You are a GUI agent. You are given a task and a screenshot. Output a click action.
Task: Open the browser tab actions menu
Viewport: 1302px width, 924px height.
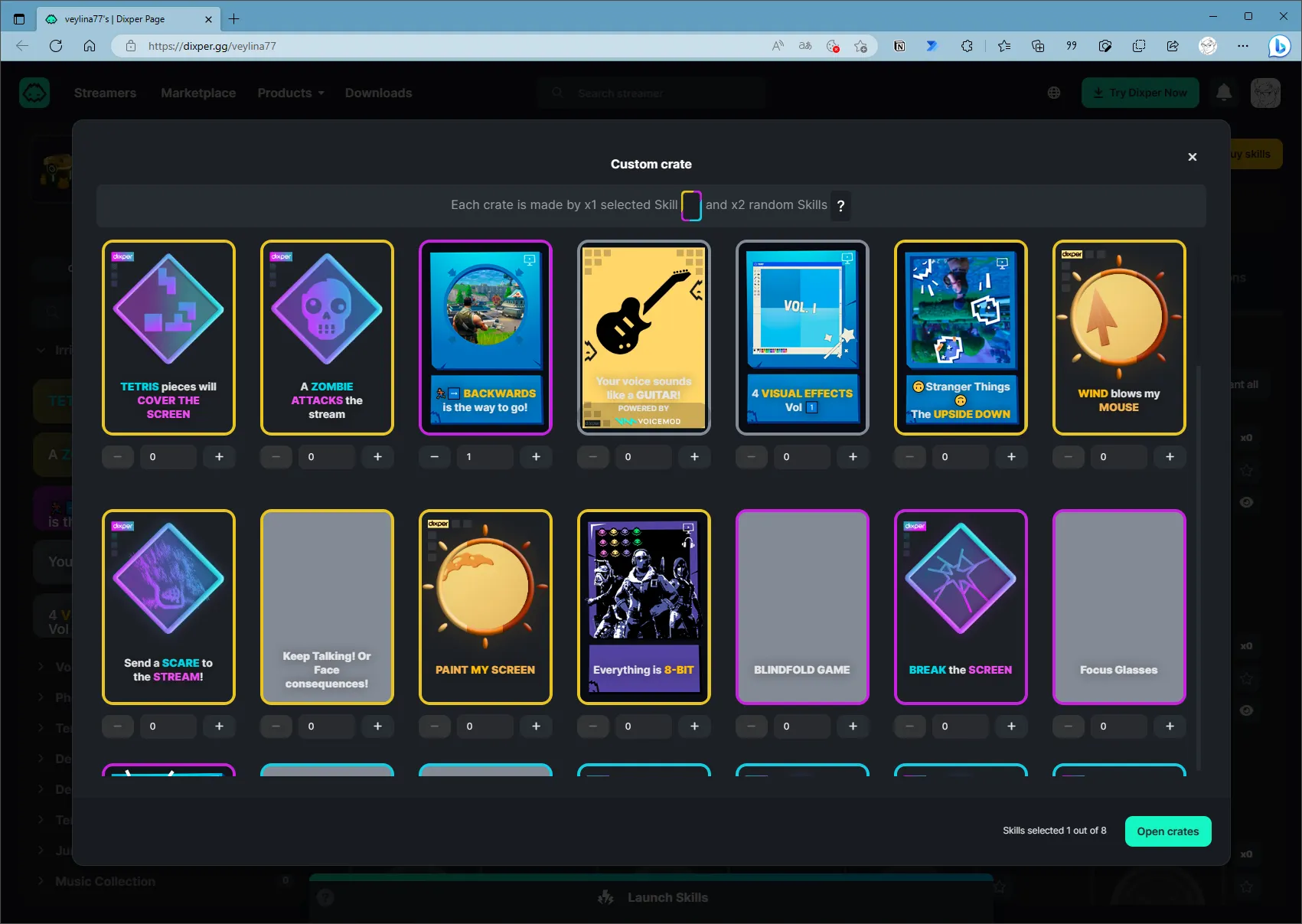point(19,18)
